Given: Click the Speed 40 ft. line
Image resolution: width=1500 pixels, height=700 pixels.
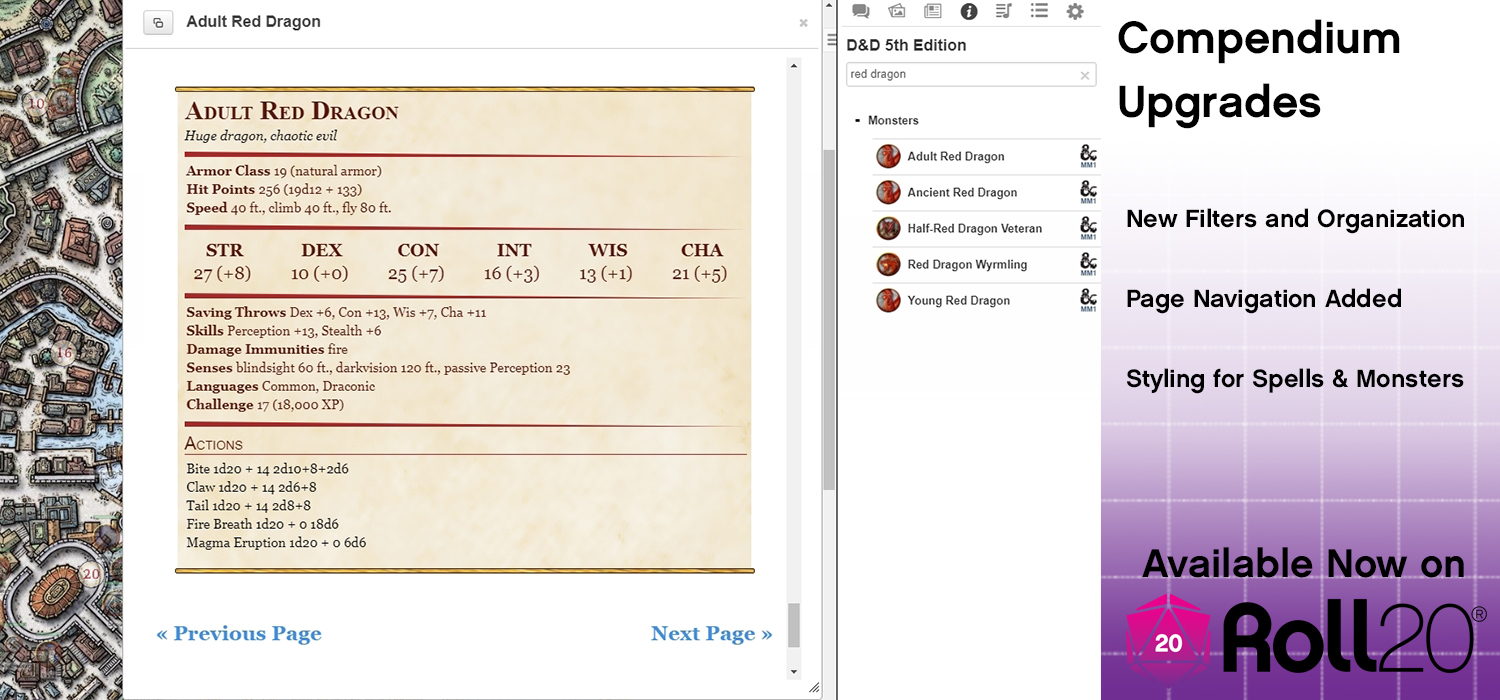Looking at the screenshot, I should click(288, 208).
